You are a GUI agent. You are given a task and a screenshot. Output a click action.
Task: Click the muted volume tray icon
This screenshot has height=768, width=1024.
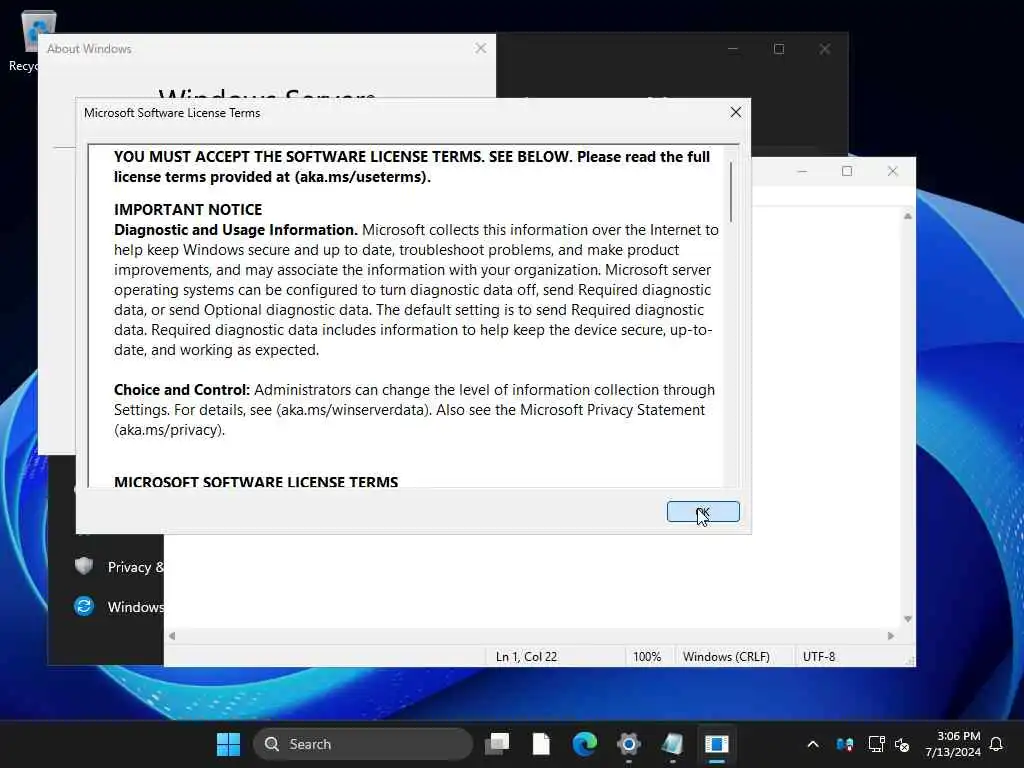tap(902, 744)
